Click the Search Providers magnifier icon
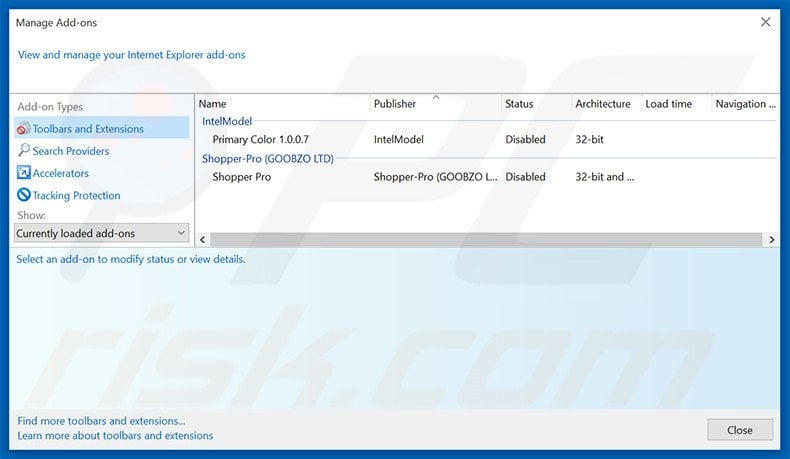790x459 pixels. (x=24, y=150)
